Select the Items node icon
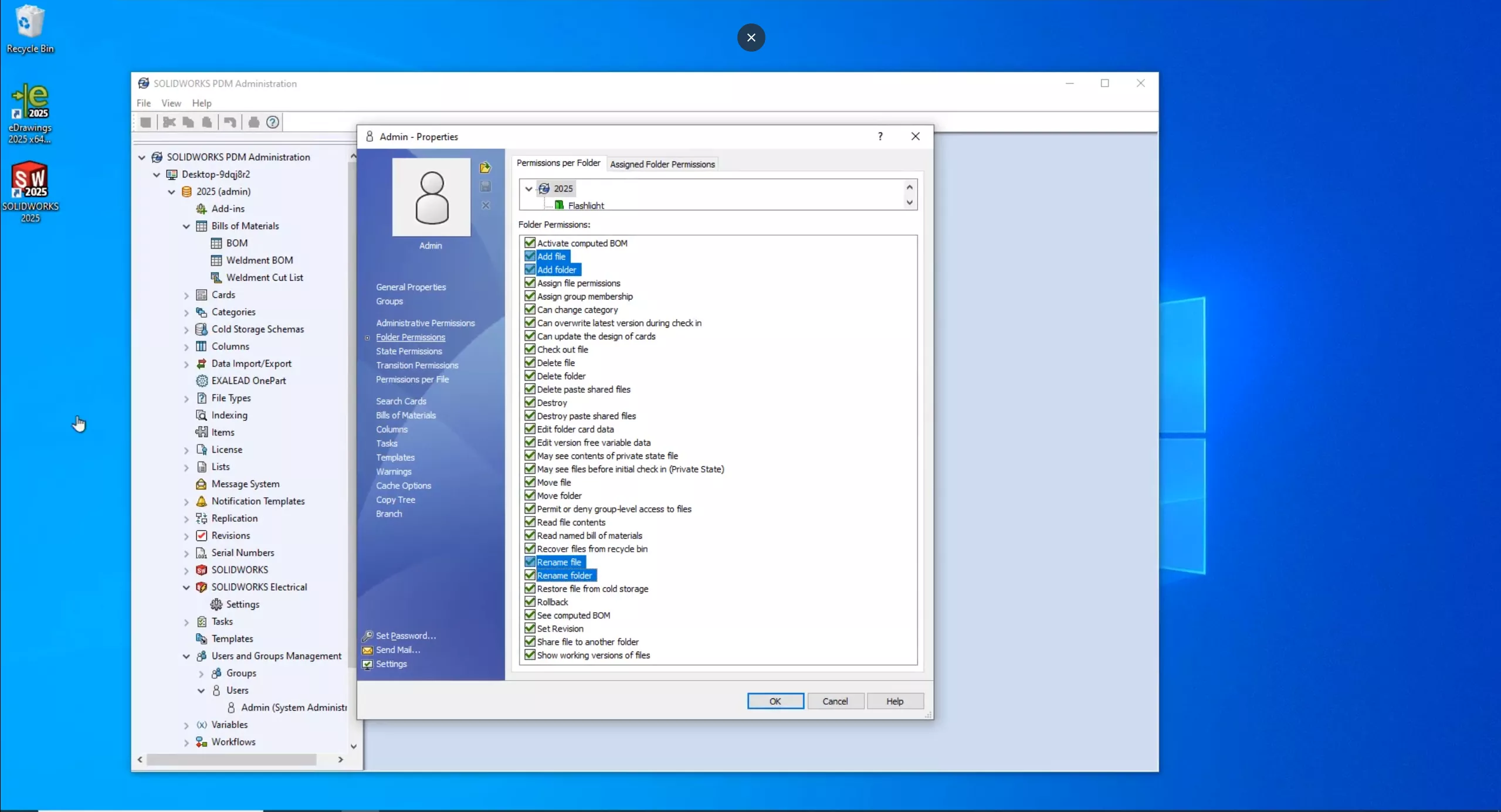 tap(201, 432)
